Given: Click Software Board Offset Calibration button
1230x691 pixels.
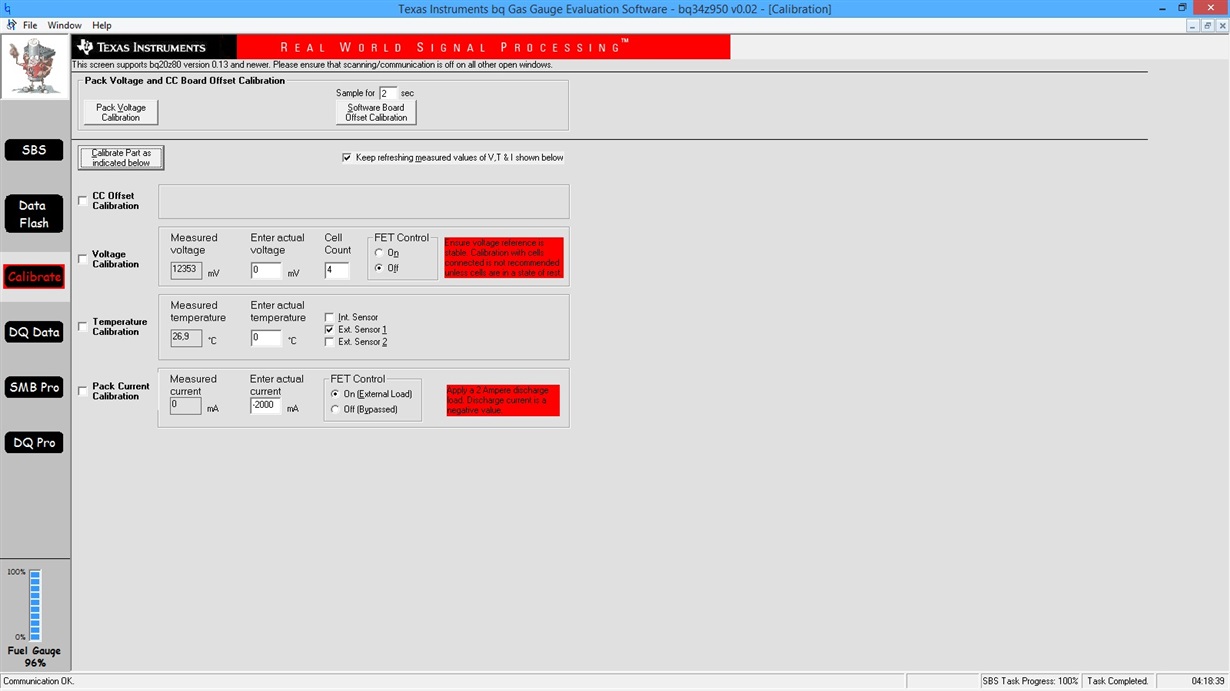Looking at the screenshot, I should pyautogui.click(x=376, y=112).
